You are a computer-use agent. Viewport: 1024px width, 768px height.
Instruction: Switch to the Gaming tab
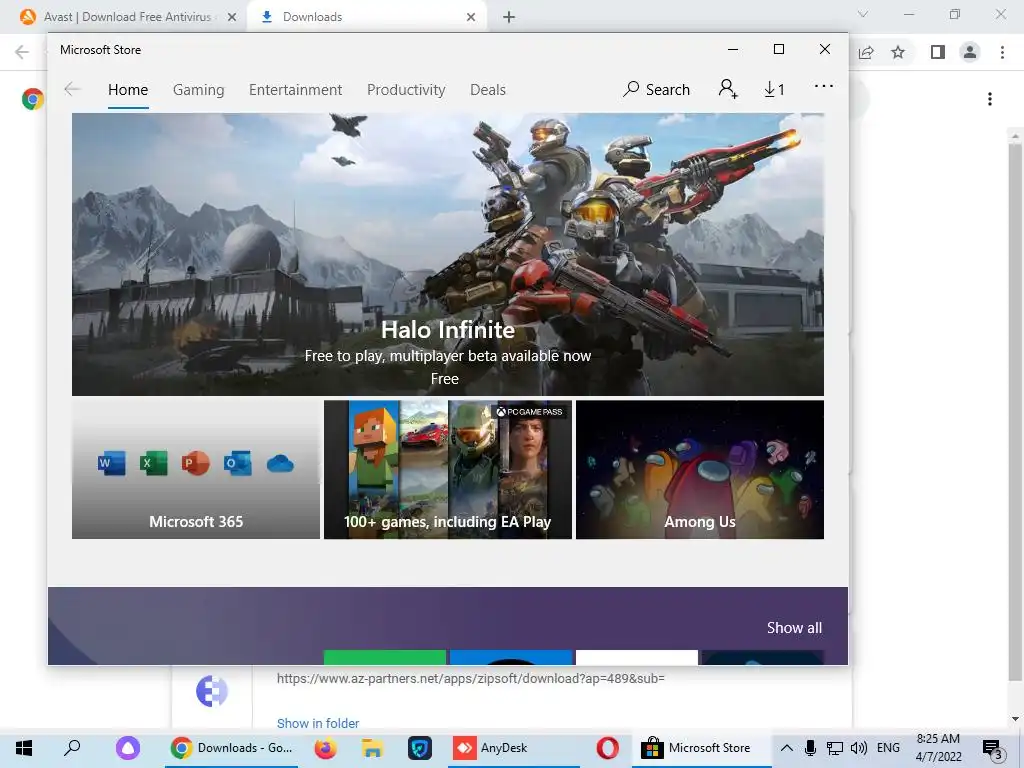(199, 90)
